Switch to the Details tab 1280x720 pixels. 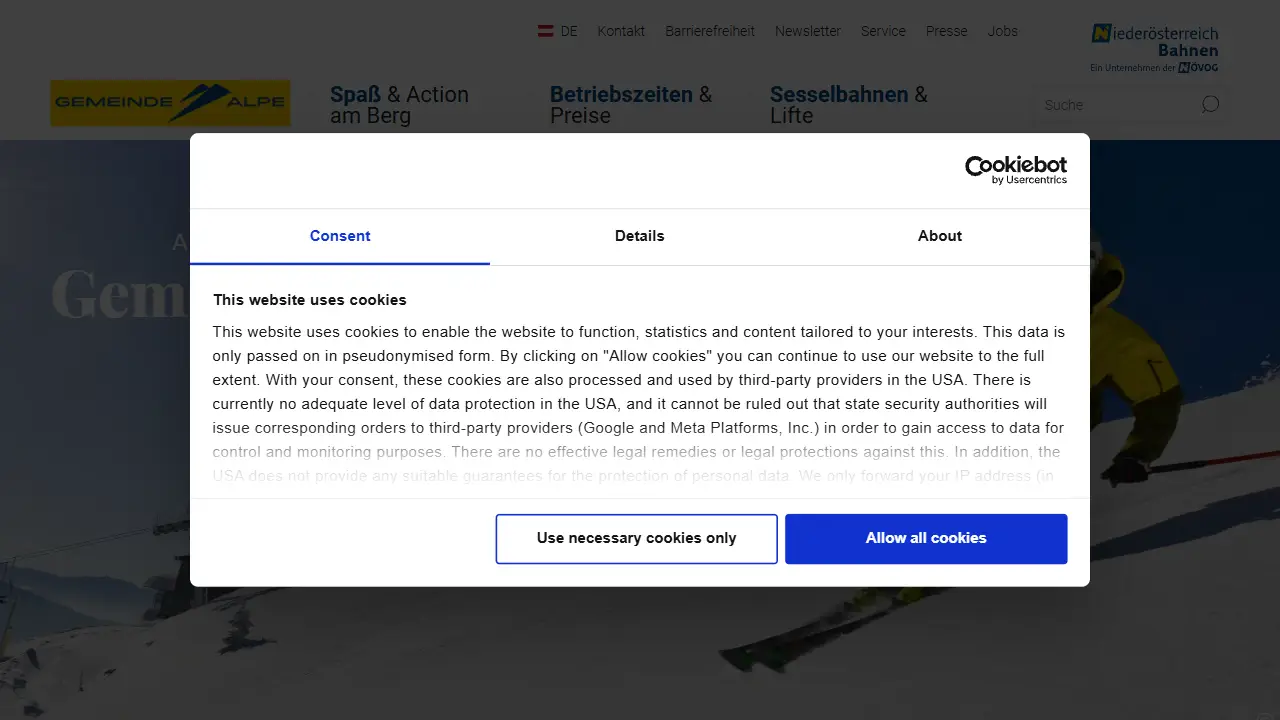[x=640, y=236]
